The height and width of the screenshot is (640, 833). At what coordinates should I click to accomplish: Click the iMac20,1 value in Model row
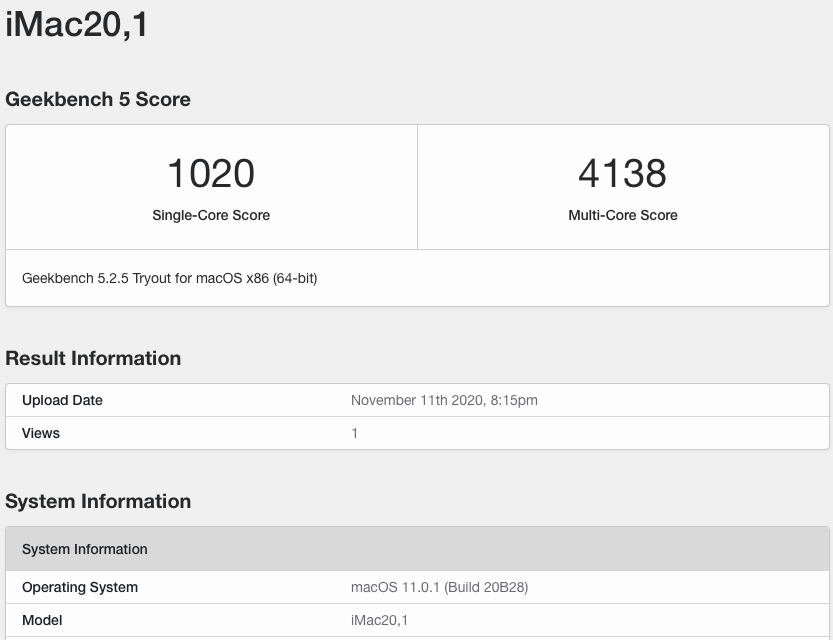click(379, 620)
